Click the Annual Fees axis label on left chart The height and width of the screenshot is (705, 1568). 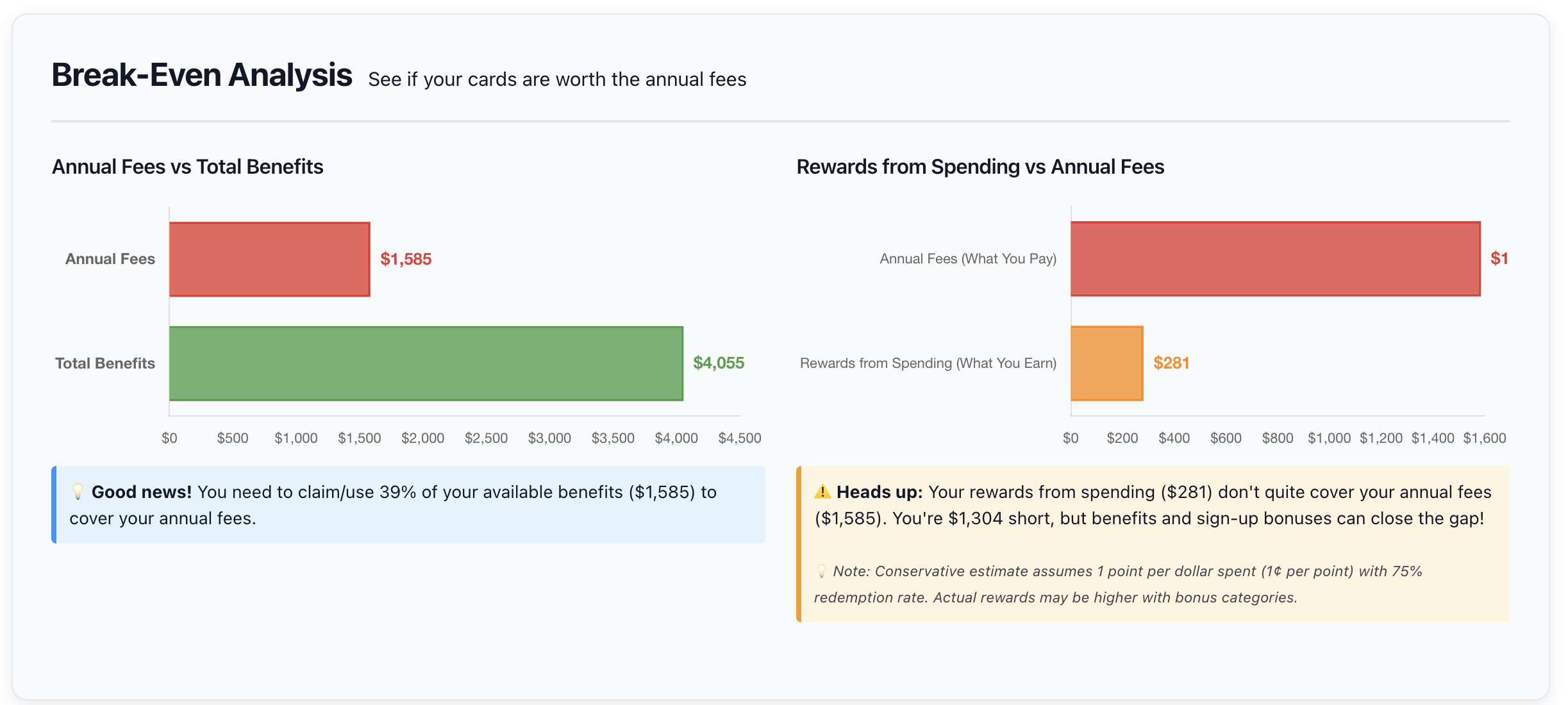[x=110, y=259]
